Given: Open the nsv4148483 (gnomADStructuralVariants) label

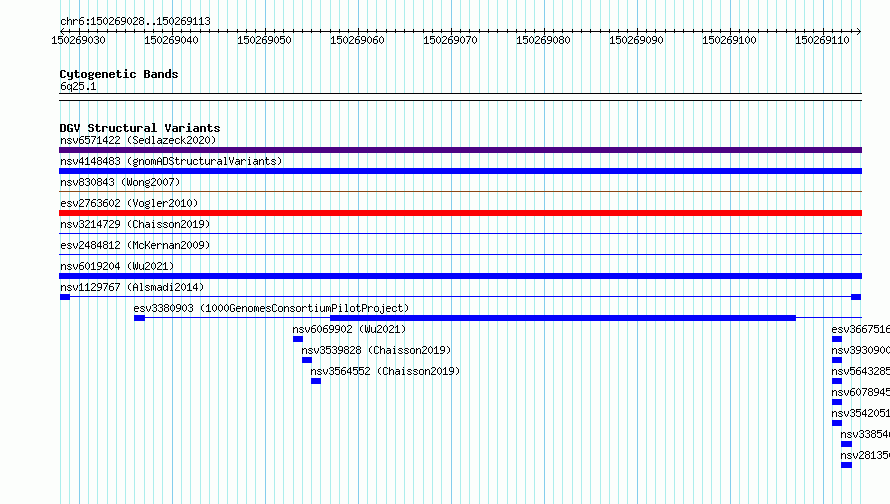Looking at the screenshot, I should coord(171,161).
